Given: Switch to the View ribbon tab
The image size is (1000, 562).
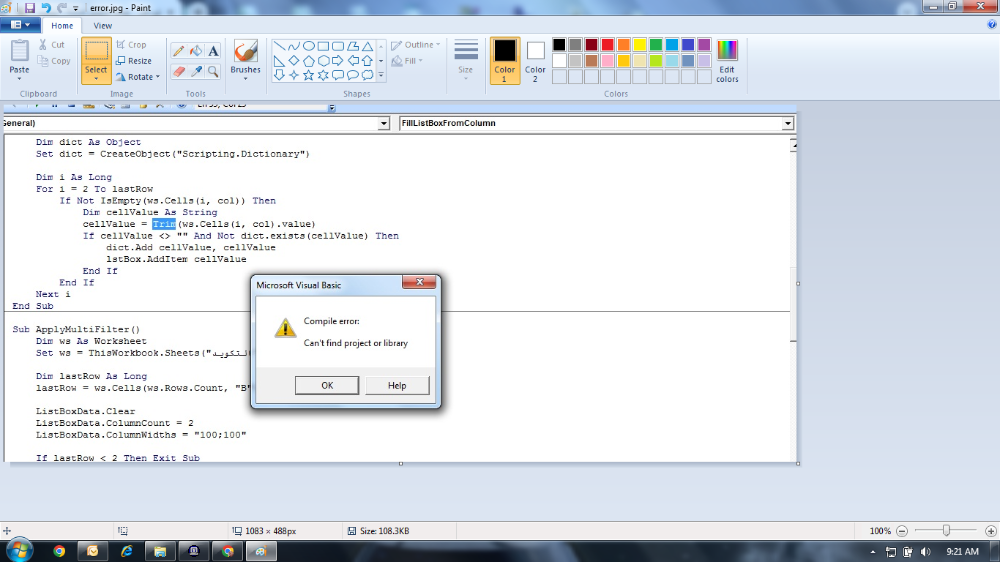Looking at the screenshot, I should click(x=102, y=26).
